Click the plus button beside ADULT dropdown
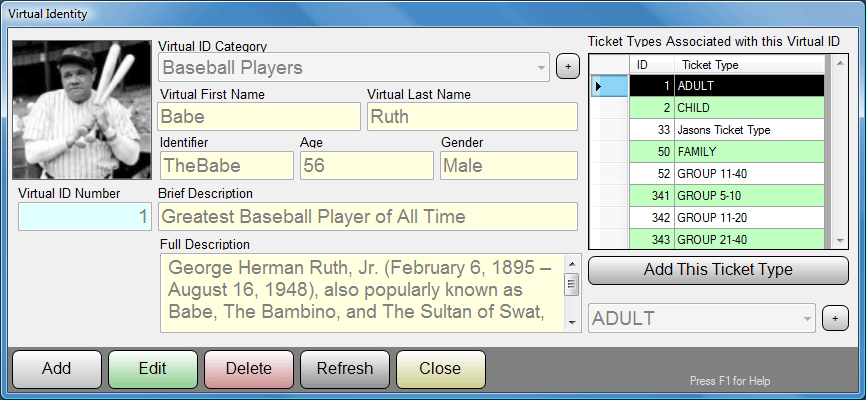Image resolution: width=866 pixels, height=400 pixels. [835, 319]
